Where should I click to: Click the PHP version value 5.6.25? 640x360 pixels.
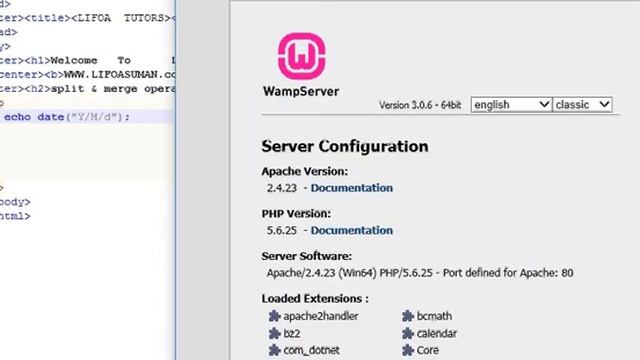click(x=282, y=231)
